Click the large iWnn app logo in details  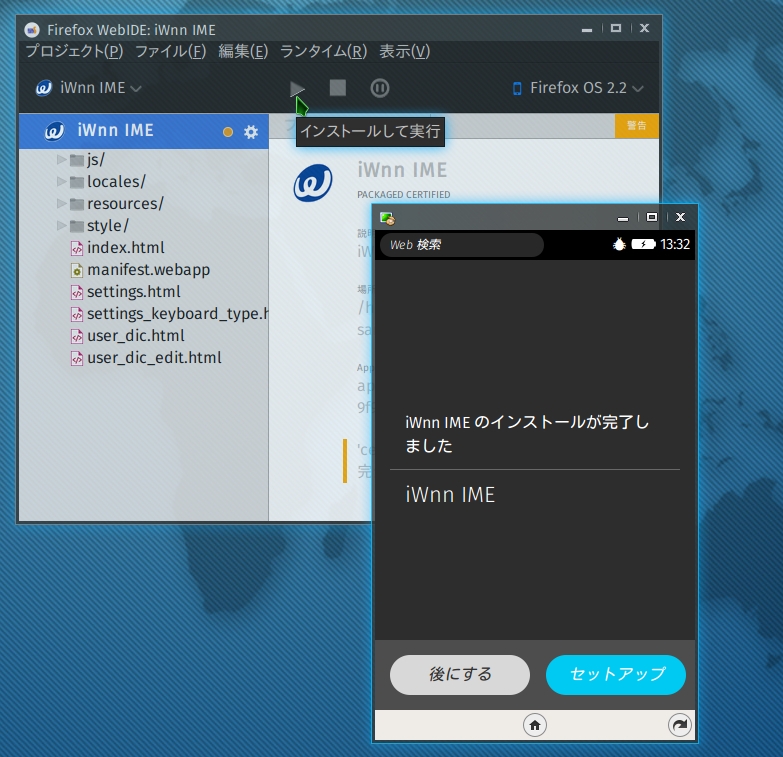point(313,183)
